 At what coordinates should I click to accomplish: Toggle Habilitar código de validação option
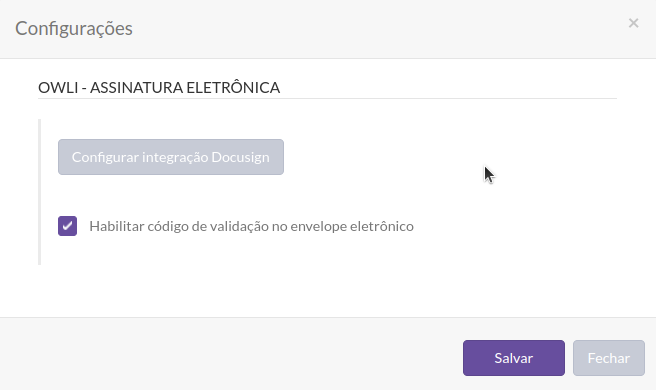click(x=67, y=226)
